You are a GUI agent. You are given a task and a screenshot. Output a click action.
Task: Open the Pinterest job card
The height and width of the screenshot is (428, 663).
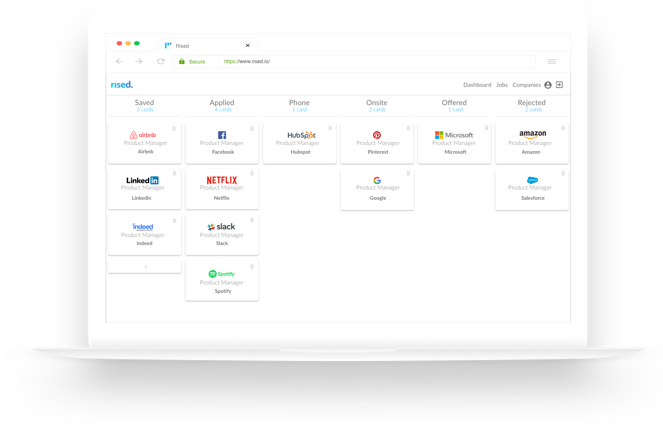click(x=377, y=143)
